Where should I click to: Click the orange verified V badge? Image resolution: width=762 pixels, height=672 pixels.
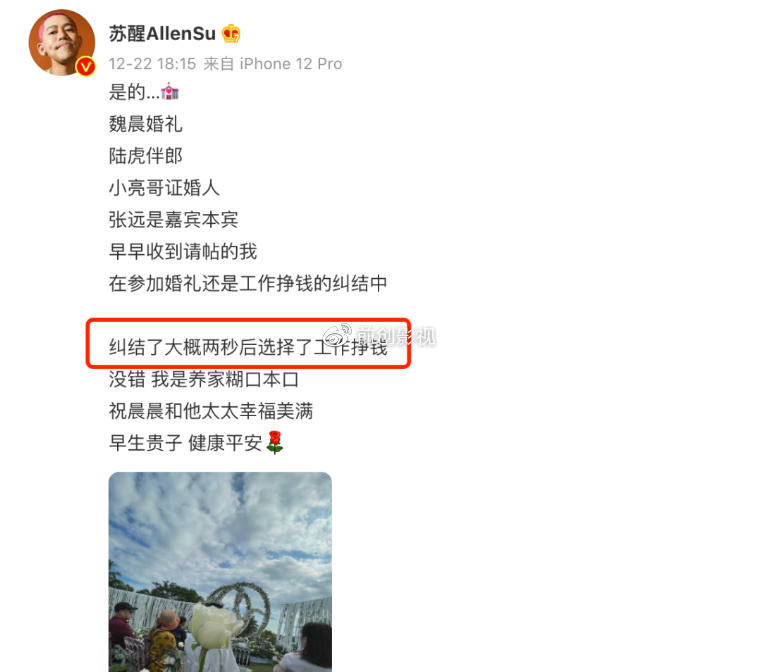tap(86, 66)
